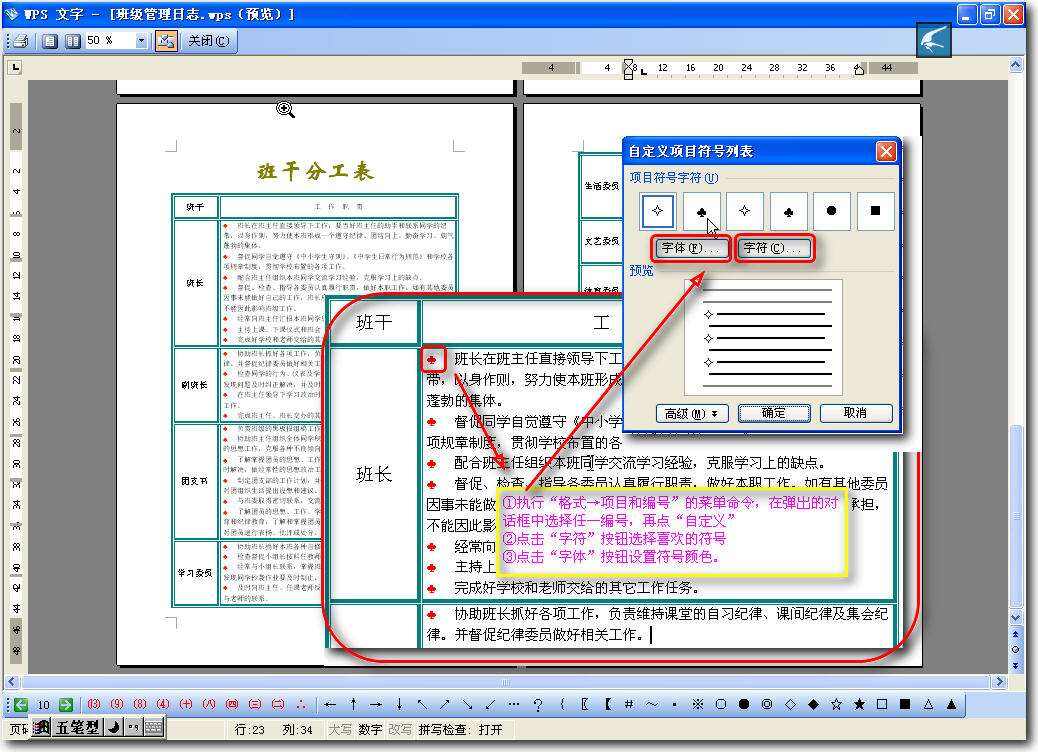Select the second club bullet swatch

click(702, 211)
